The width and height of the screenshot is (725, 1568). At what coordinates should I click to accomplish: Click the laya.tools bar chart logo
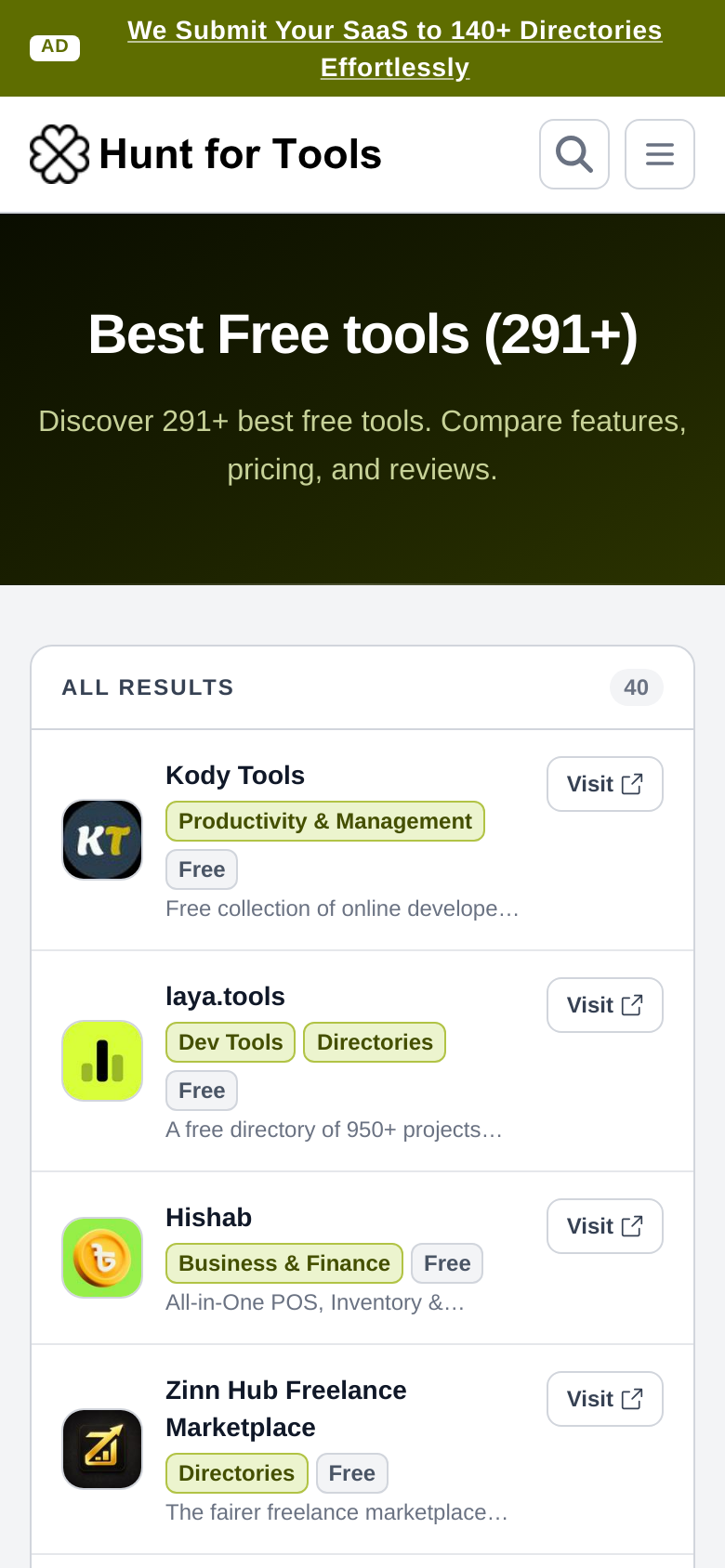(x=102, y=1061)
